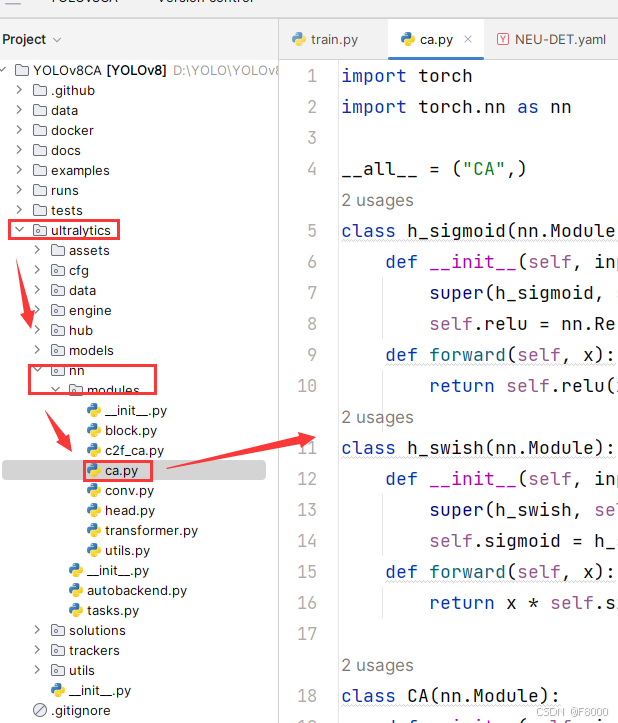Select the utils folder under ultralytics
Image resolution: width=618 pixels, height=723 pixels.
[x=82, y=670]
